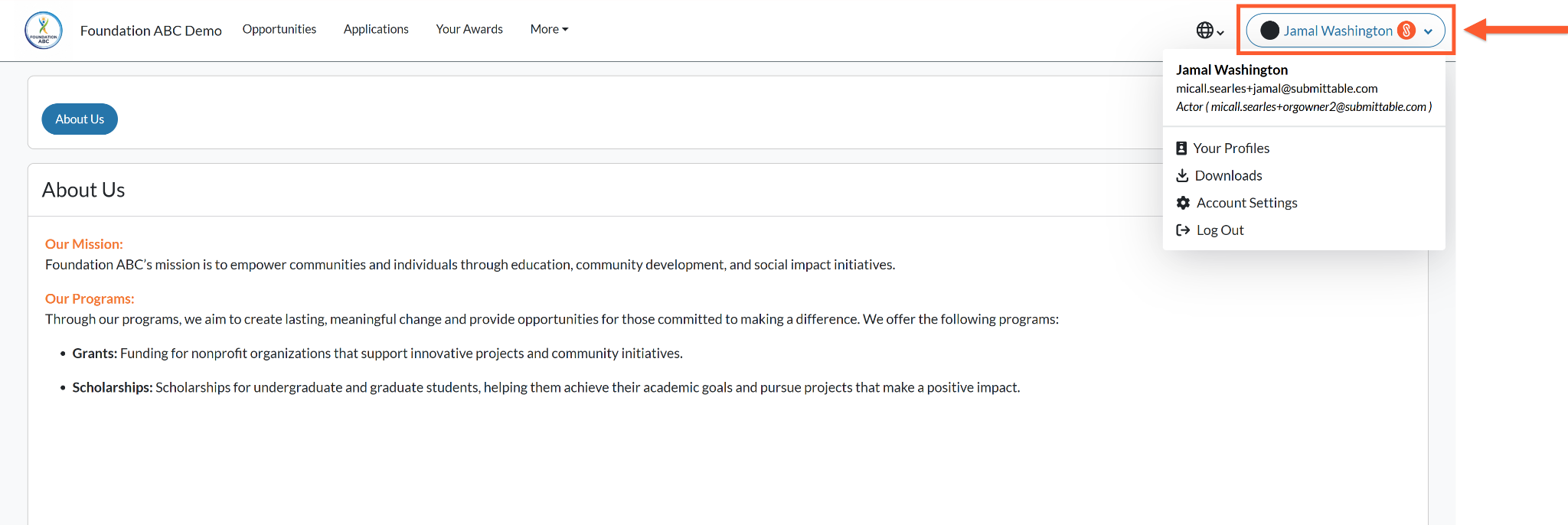Click the Foundation ABC logo icon
The height and width of the screenshot is (525, 1568).
pyautogui.click(x=44, y=31)
